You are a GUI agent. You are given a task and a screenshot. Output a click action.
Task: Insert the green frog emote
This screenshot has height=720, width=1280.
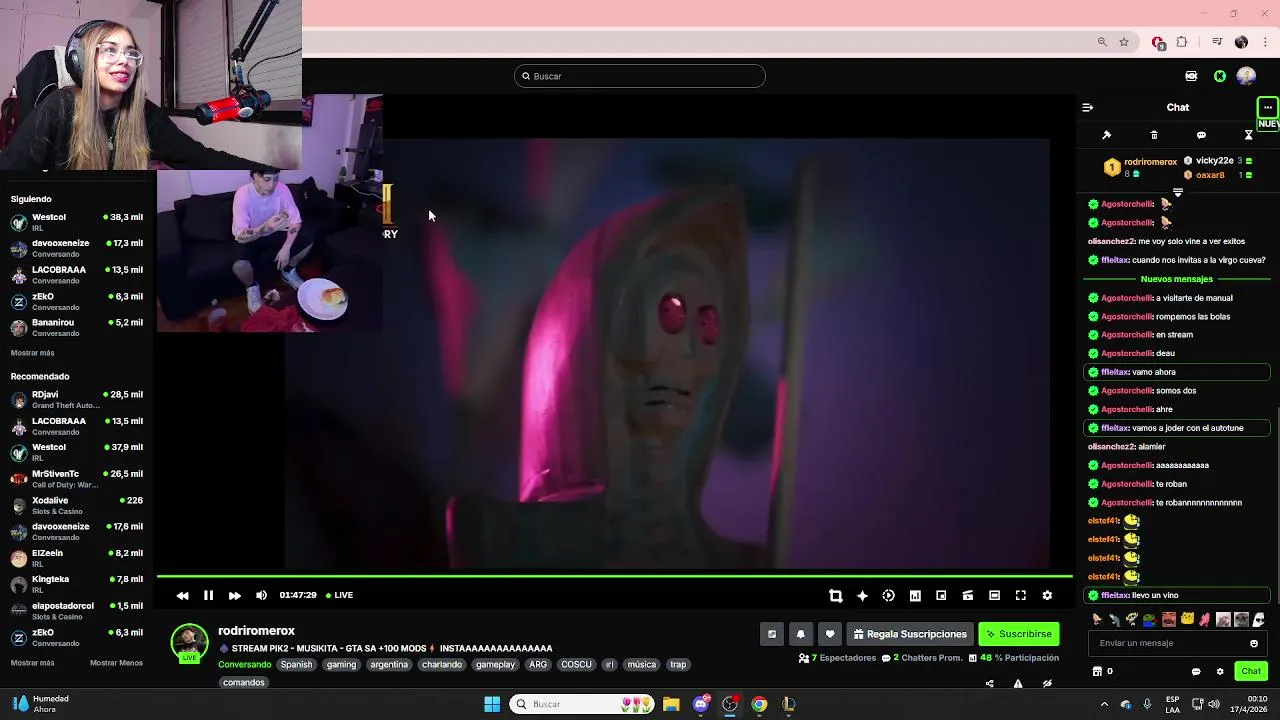click(1150, 620)
